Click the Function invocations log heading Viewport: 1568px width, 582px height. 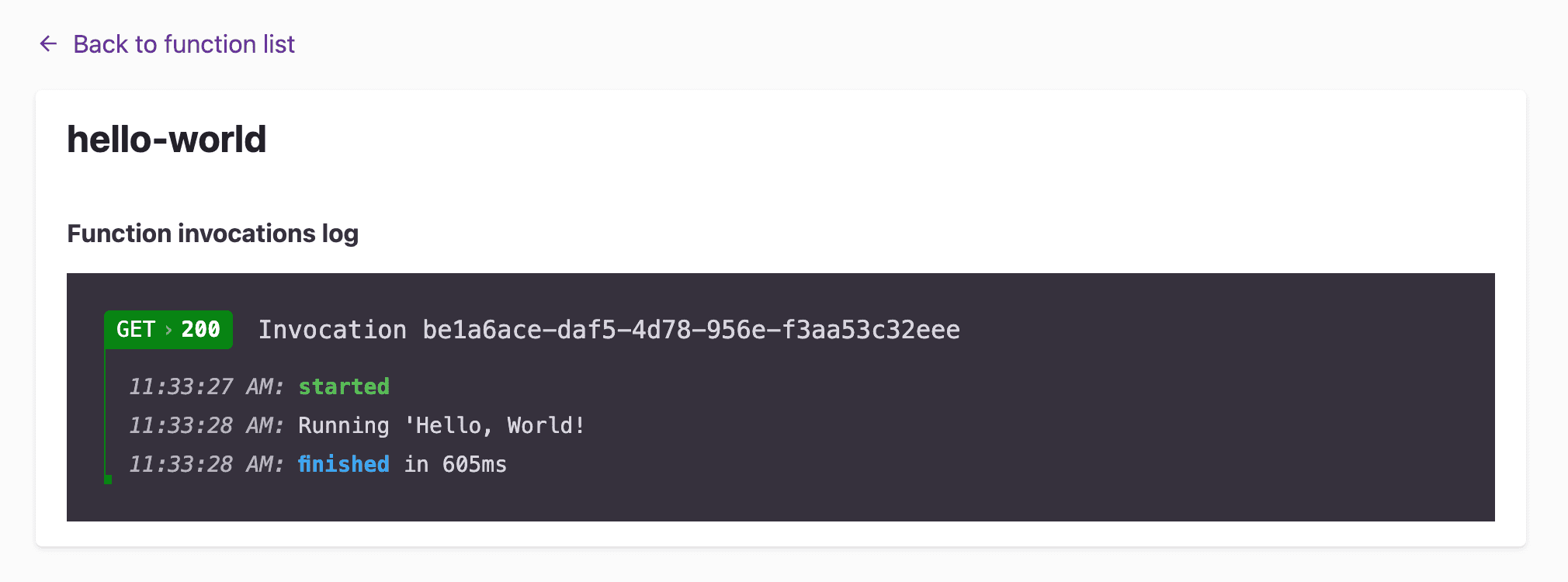point(213,234)
